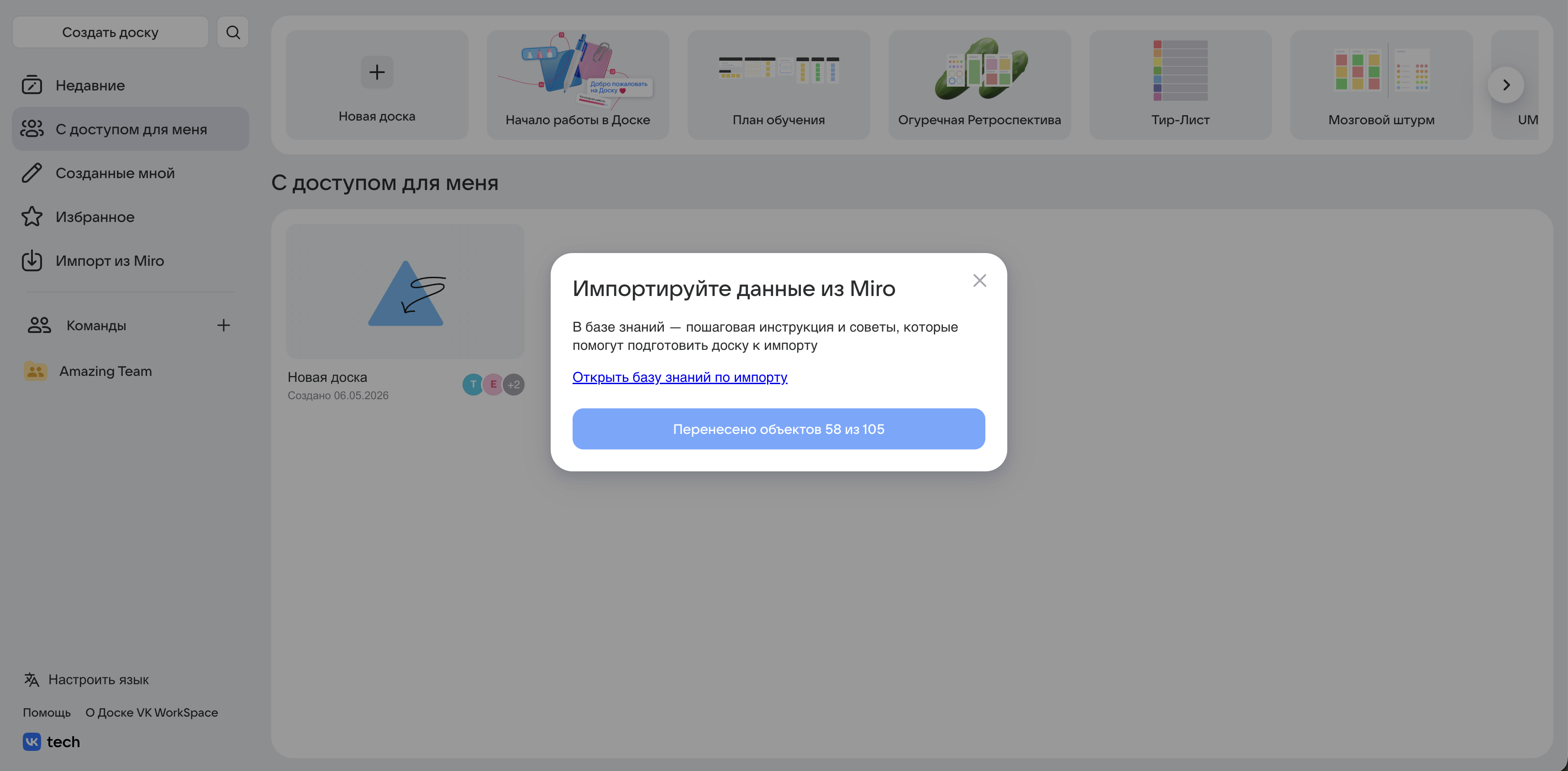1568x771 pixels.
Task: Show the +2 more collaborators badge
Action: (514, 384)
